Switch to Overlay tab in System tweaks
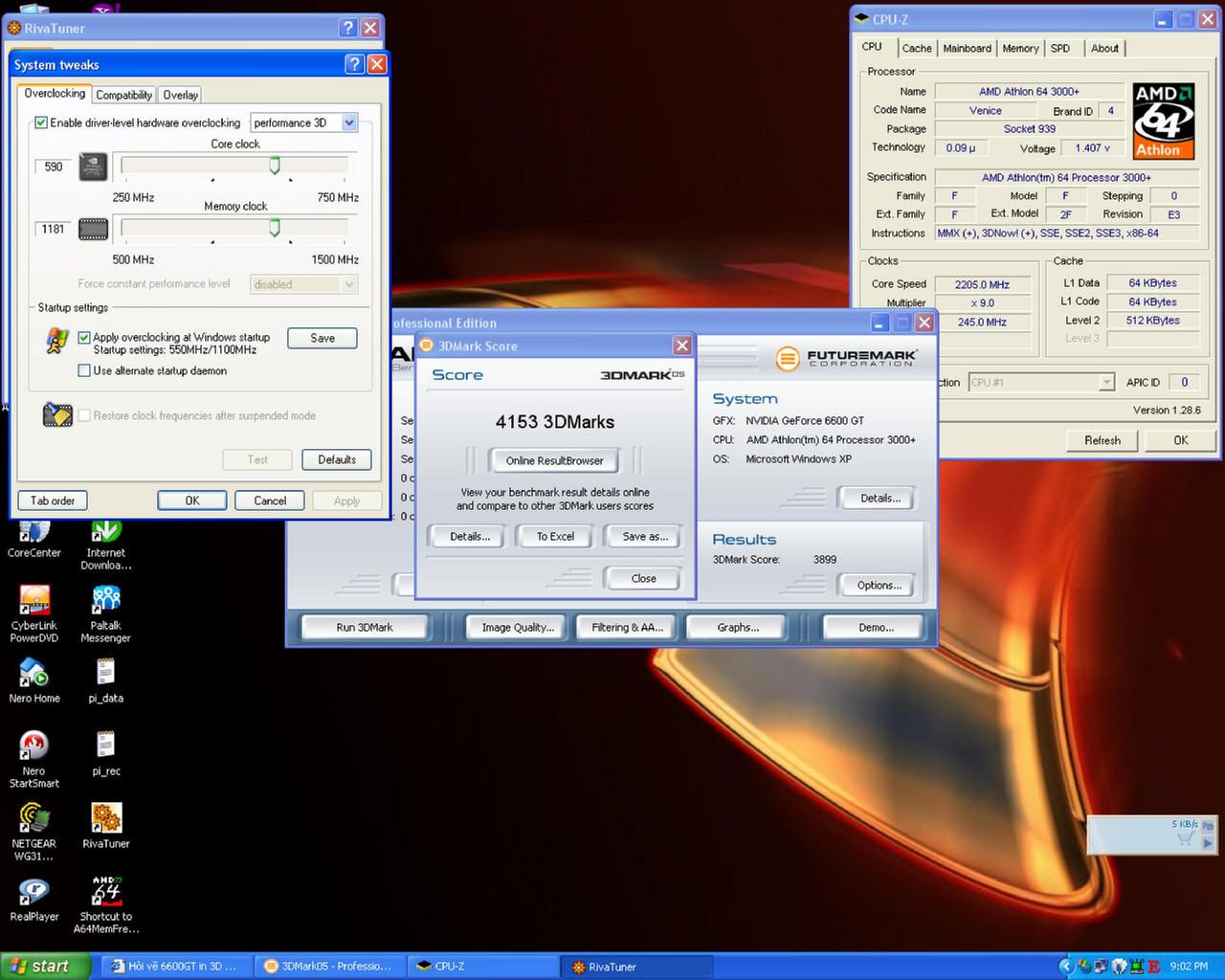The image size is (1225, 980). point(180,95)
